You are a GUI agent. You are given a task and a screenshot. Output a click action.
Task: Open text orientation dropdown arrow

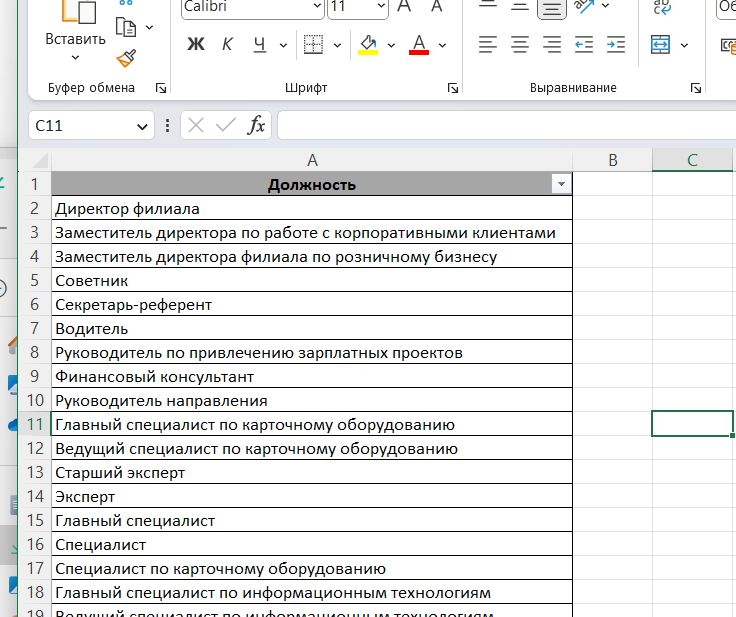tap(606, 6)
